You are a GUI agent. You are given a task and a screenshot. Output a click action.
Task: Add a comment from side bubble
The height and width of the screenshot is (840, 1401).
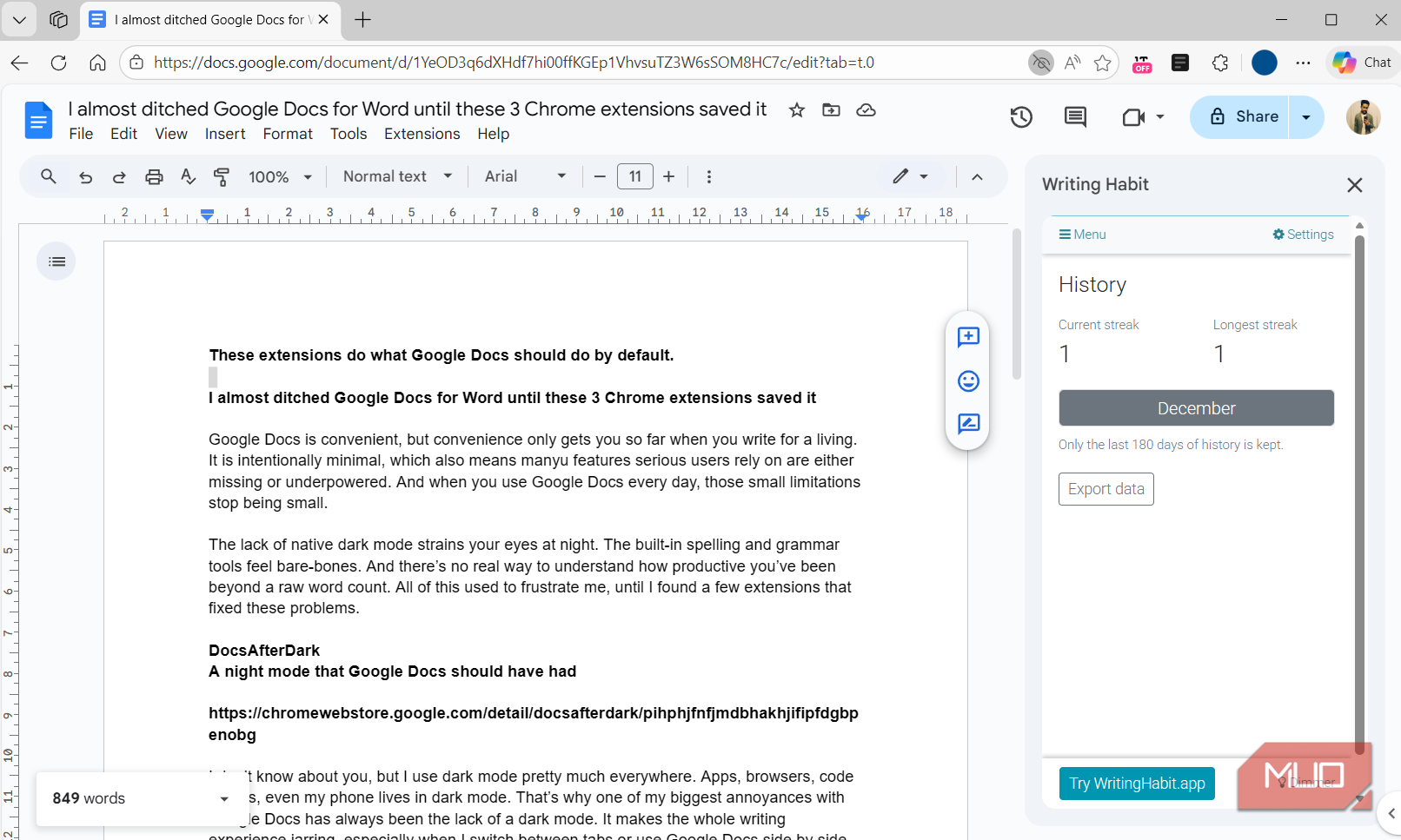click(968, 337)
